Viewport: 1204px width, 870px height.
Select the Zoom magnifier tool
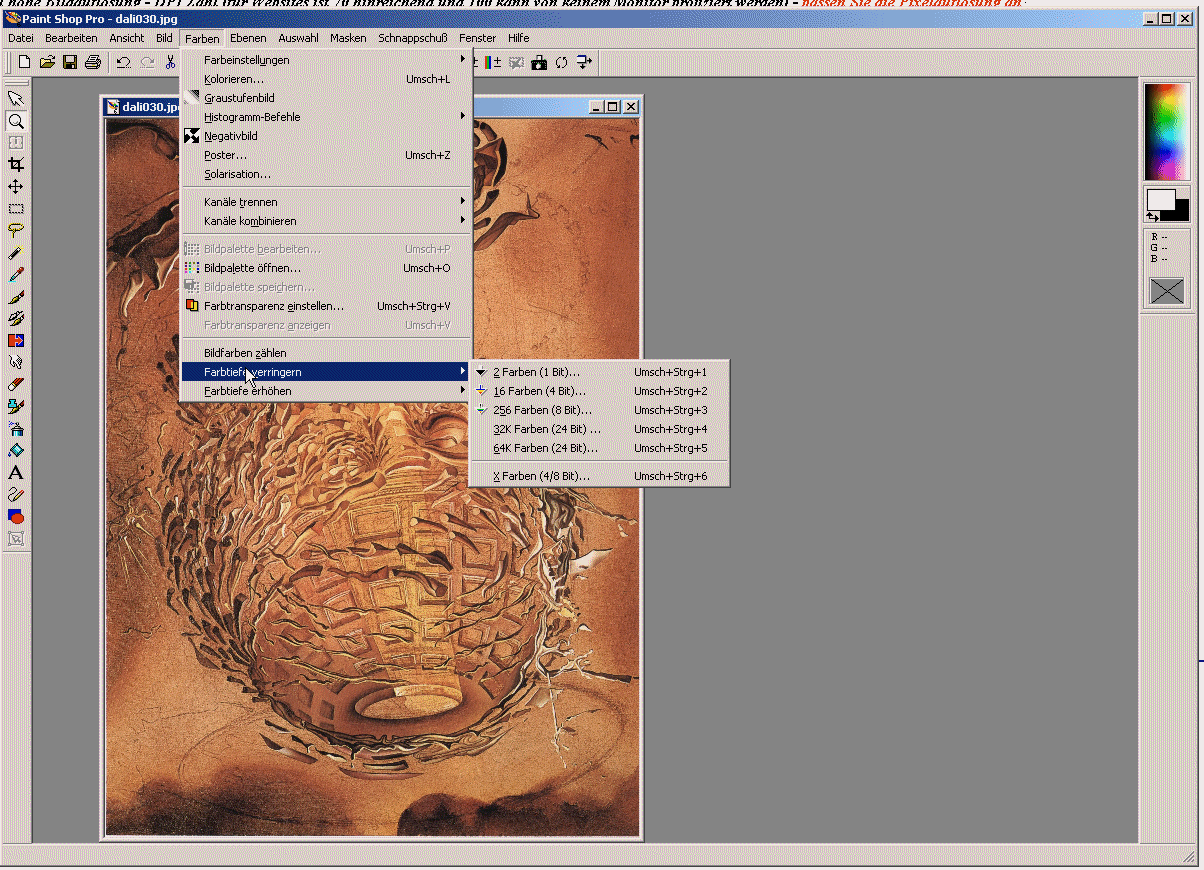click(x=16, y=121)
